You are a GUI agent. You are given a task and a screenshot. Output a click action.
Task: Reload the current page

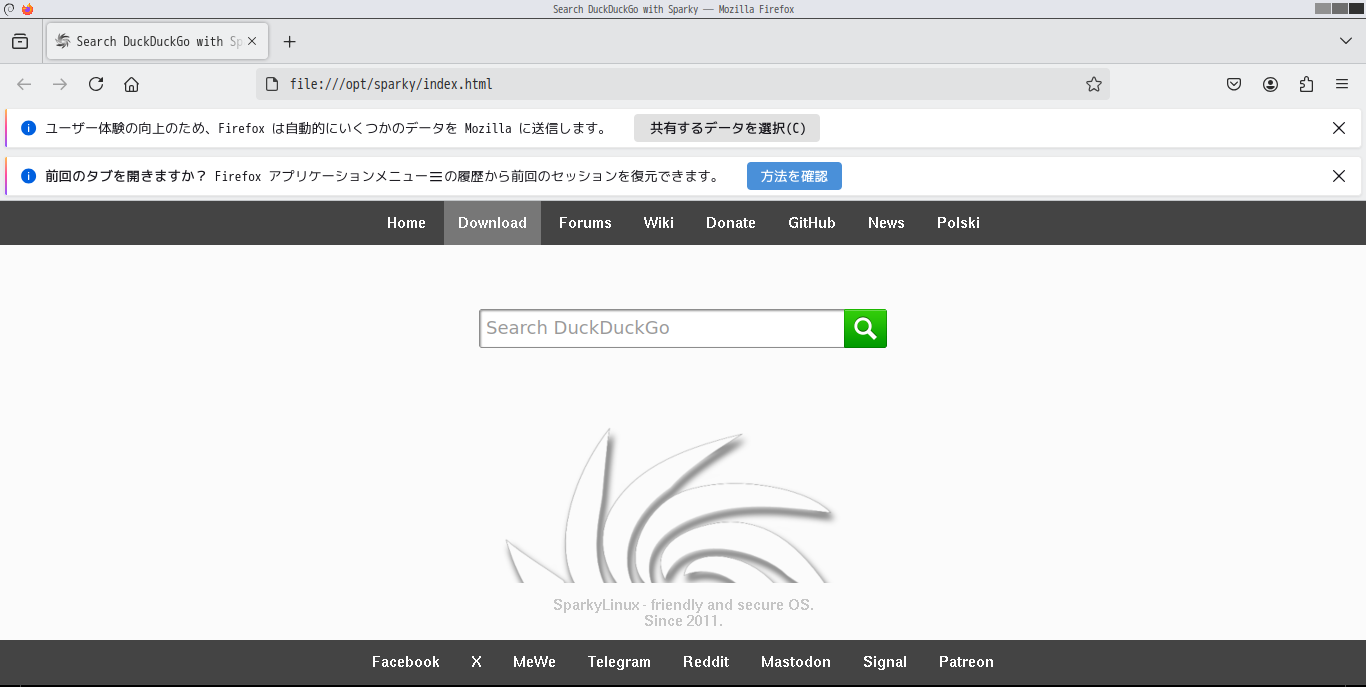tap(96, 84)
